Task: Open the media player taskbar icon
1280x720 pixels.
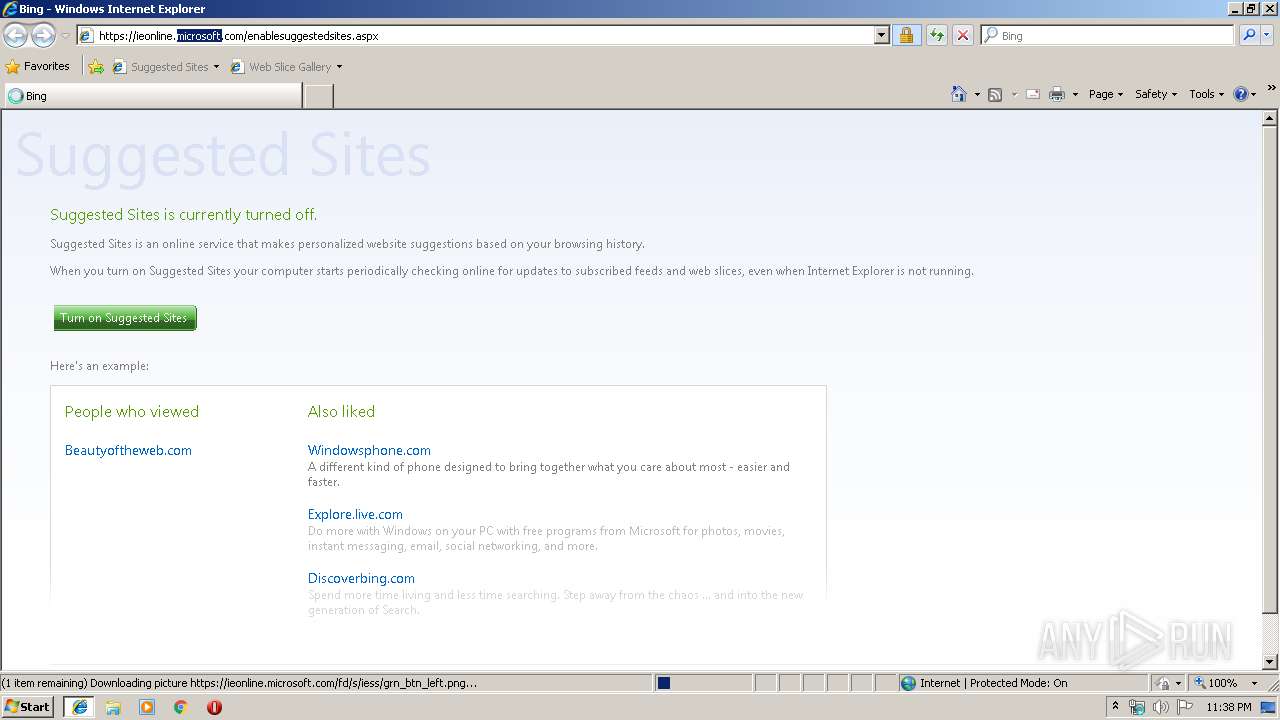Action: (x=147, y=707)
